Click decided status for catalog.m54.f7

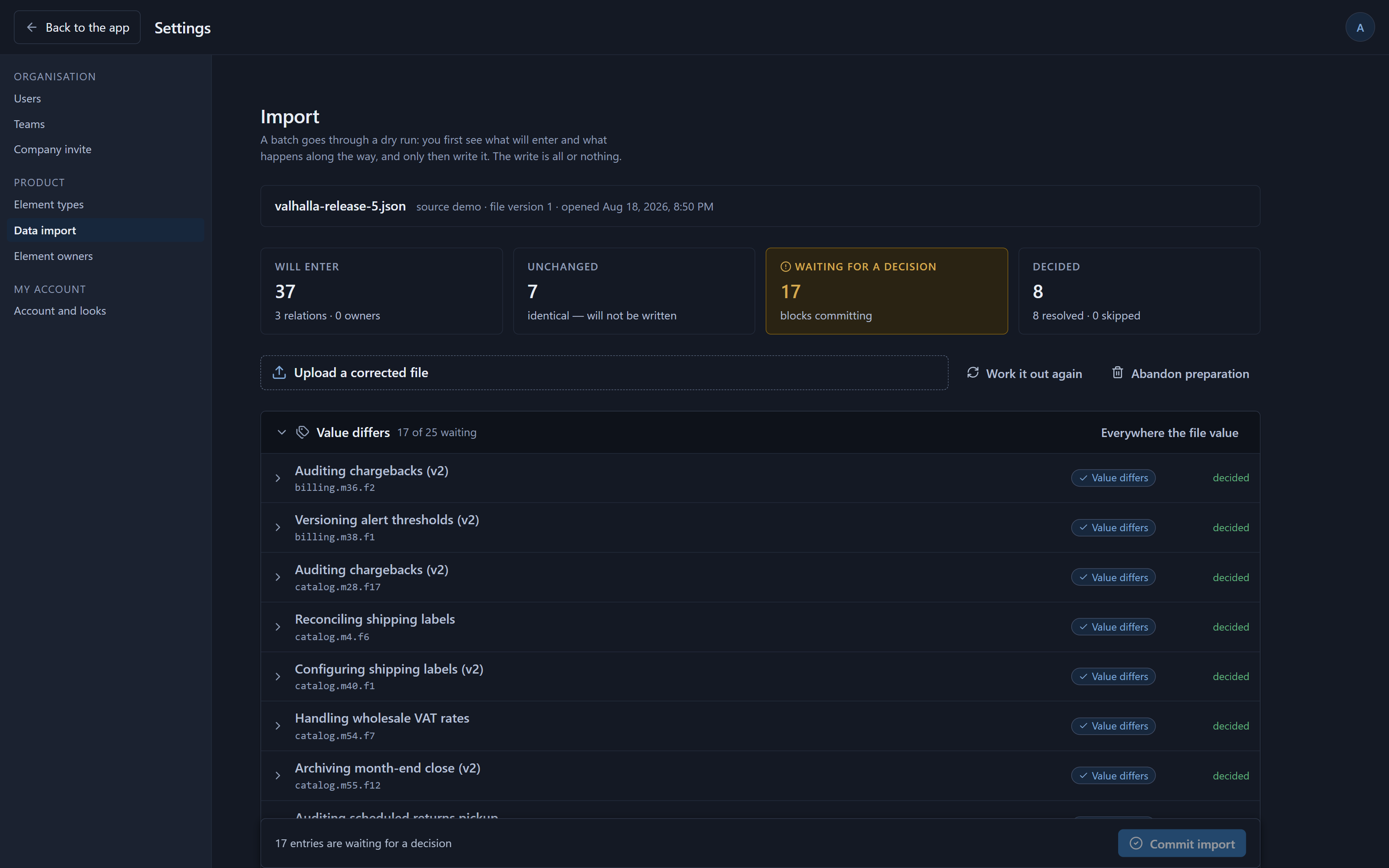tap(1231, 726)
